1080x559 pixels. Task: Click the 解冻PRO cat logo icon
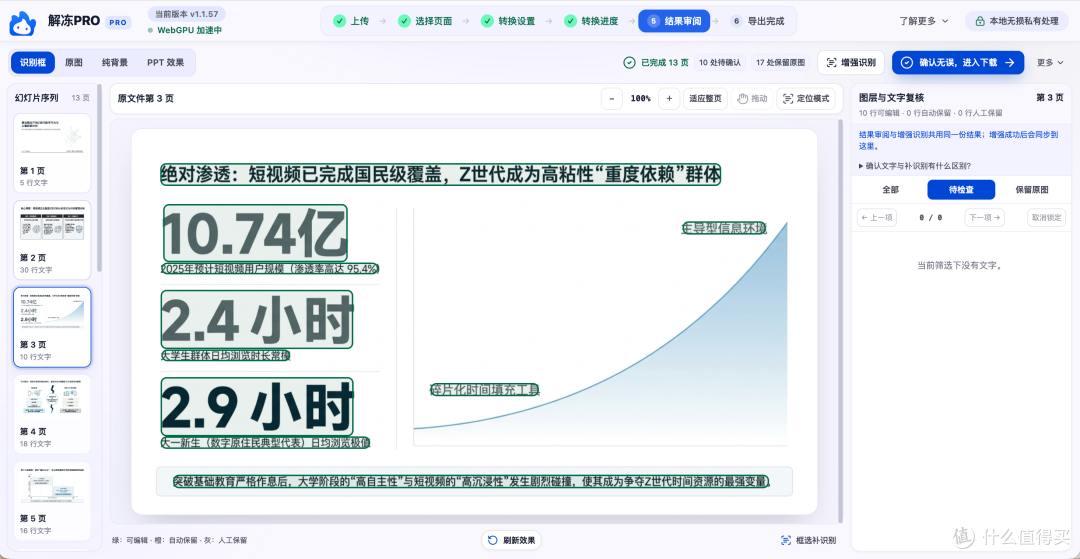[22, 23]
